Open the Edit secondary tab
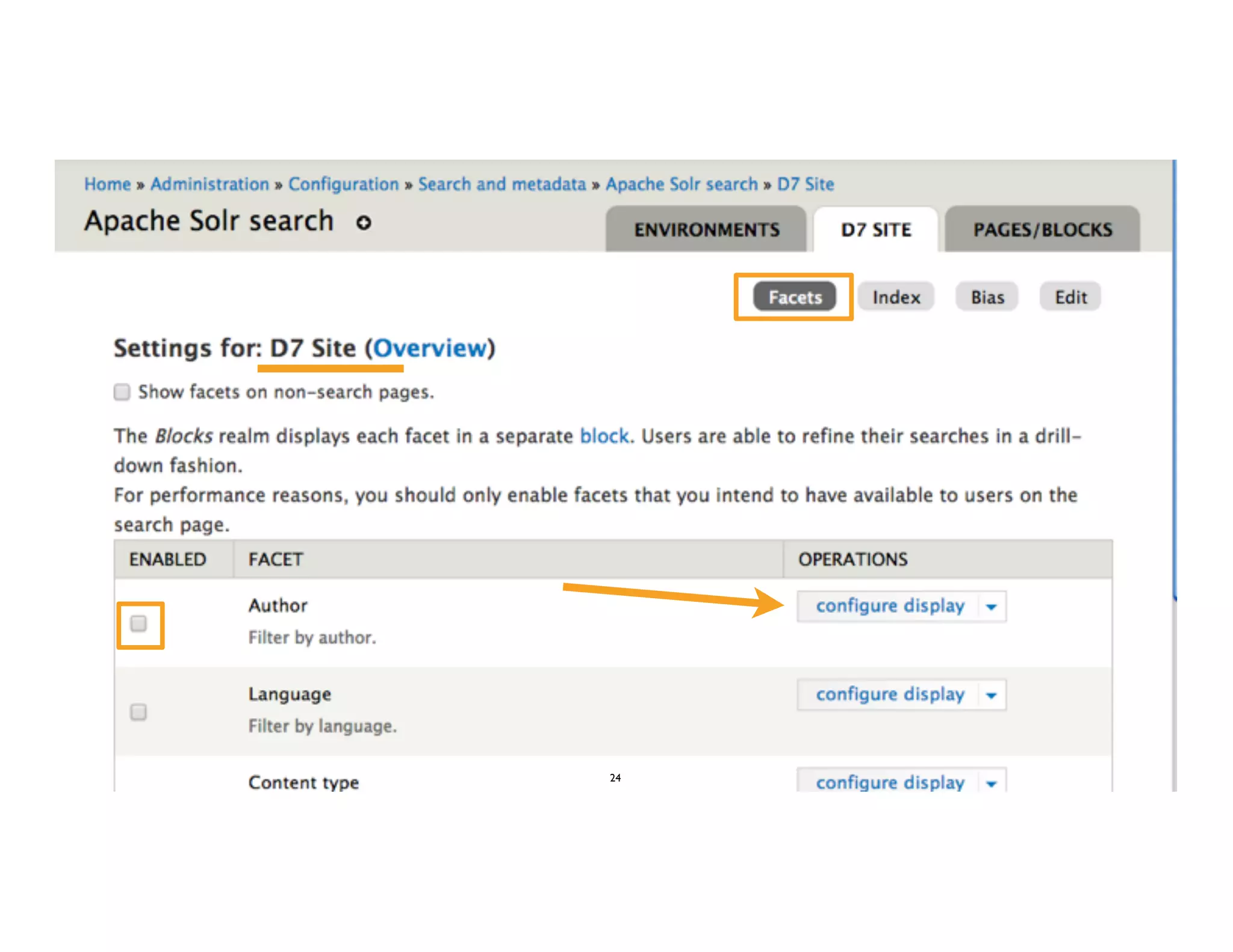 point(1070,297)
